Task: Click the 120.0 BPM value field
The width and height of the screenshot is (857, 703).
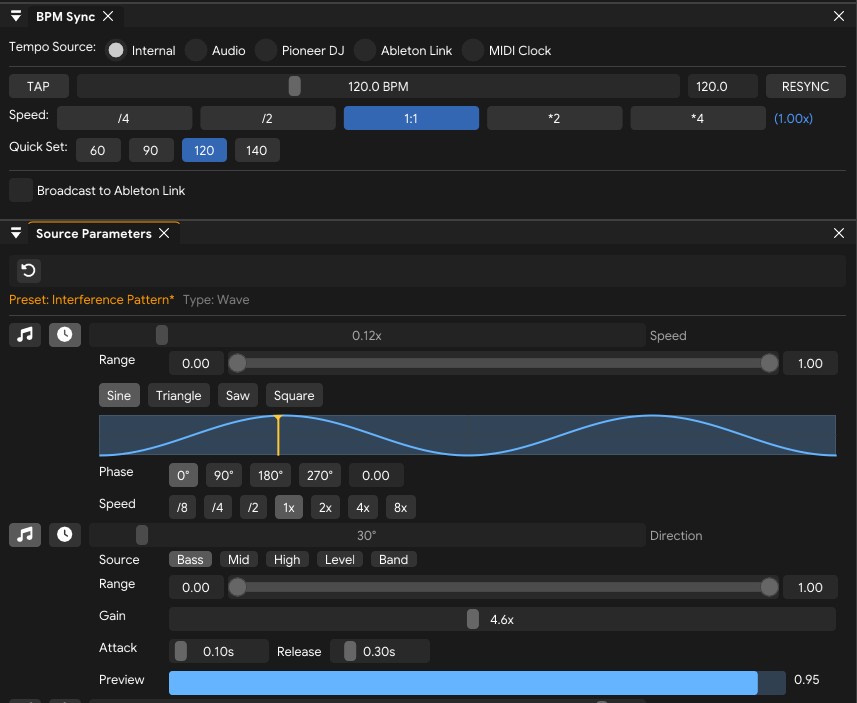Action: click(723, 86)
